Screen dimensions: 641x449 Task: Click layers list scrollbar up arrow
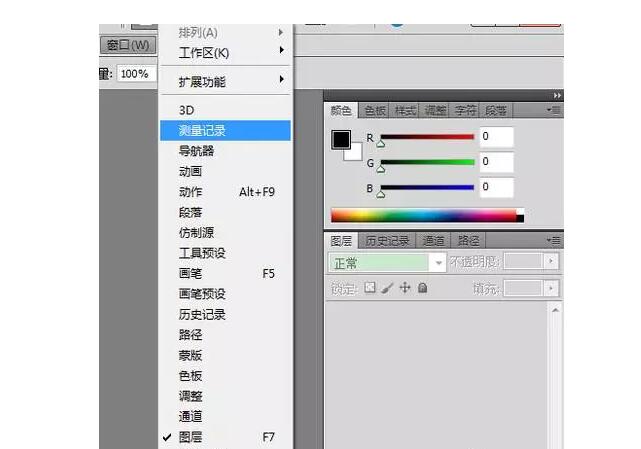(555, 310)
